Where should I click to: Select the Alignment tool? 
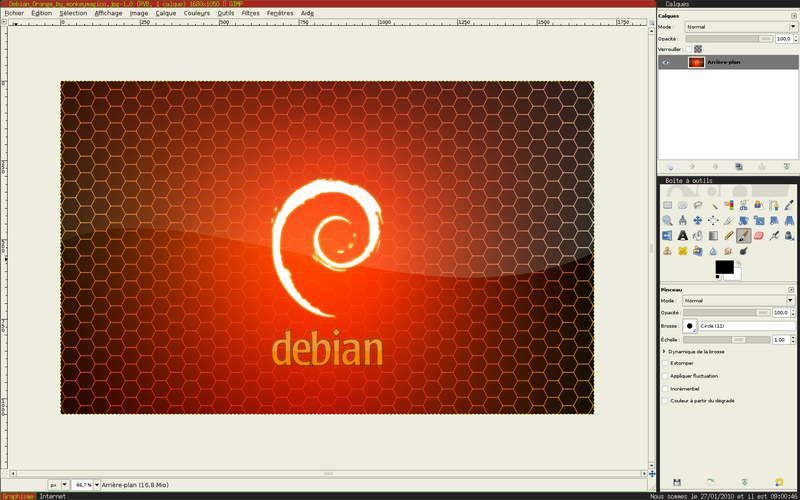click(713, 220)
